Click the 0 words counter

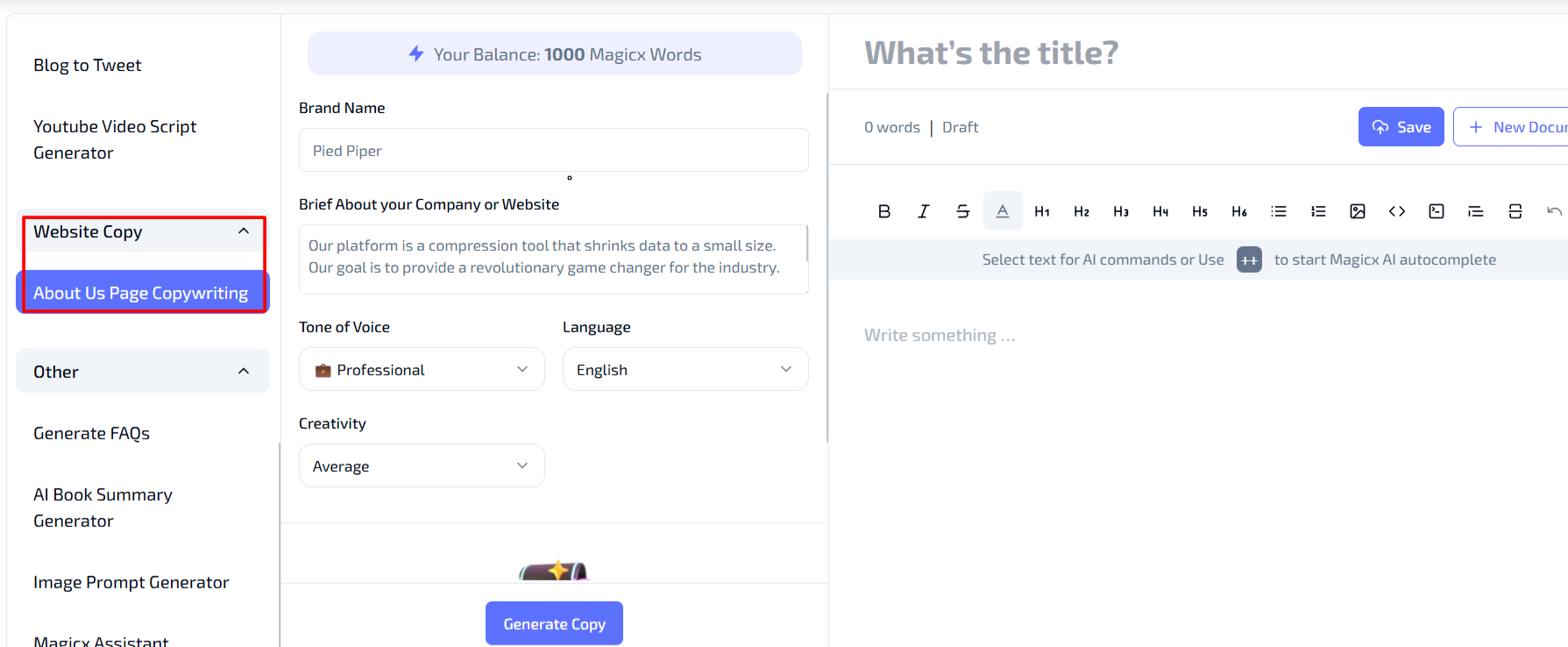[892, 127]
